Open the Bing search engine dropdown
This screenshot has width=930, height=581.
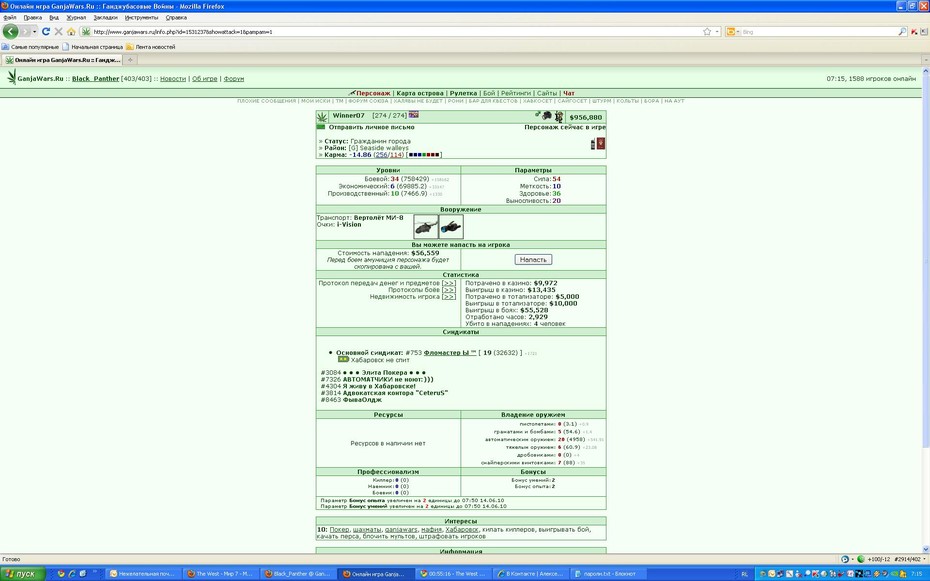pos(732,31)
